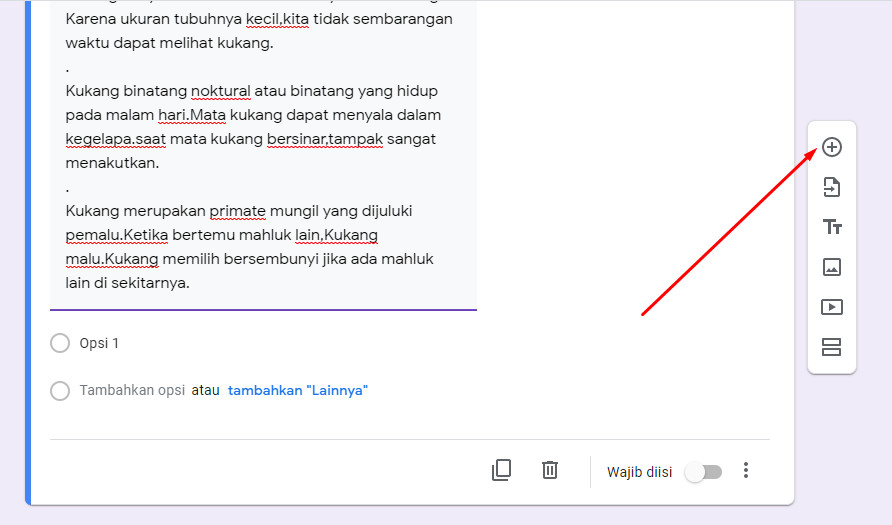The height and width of the screenshot is (525, 892).
Task: Click the Tambahkan opsi radio circle
Action: 60,391
